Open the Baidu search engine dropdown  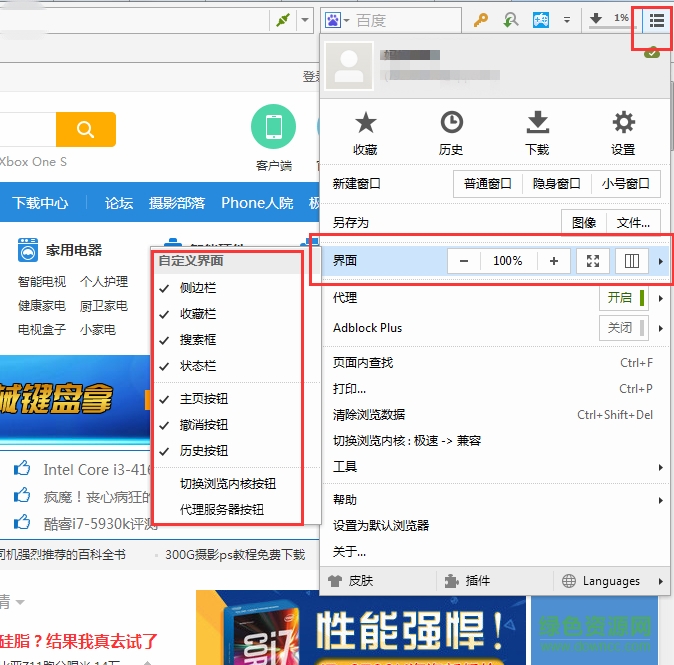click(335, 19)
